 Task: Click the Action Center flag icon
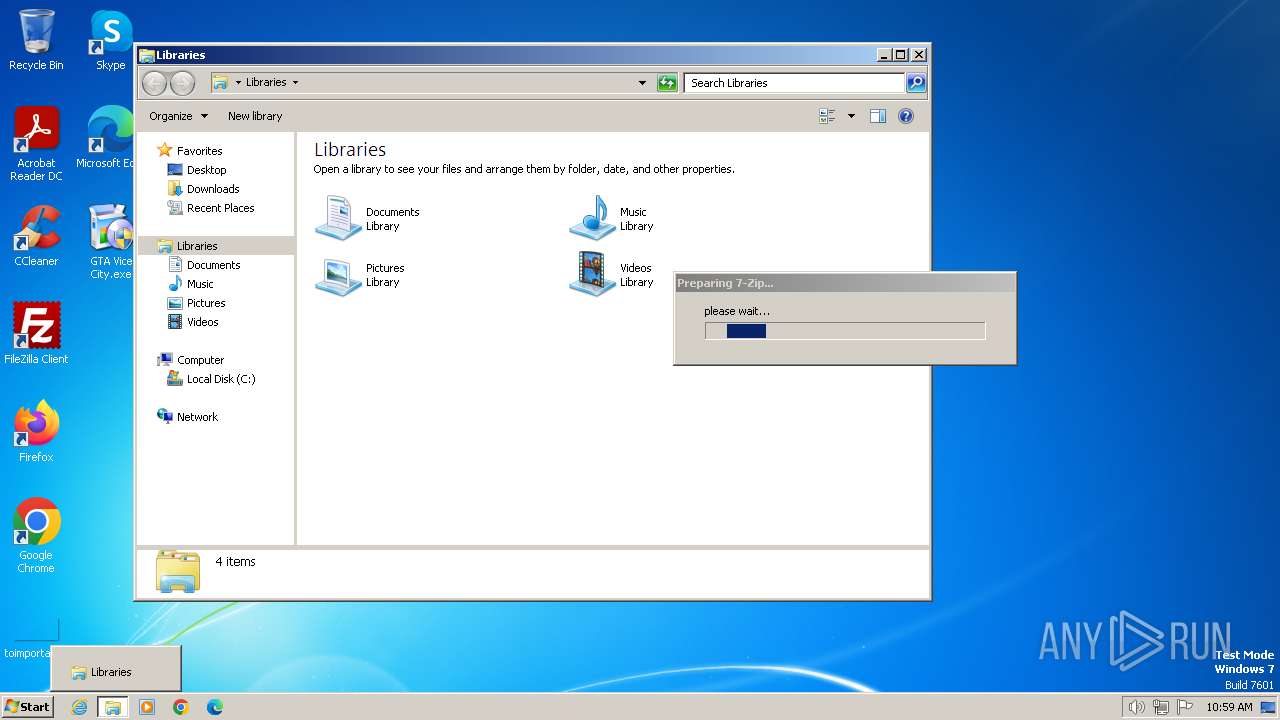pyautogui.click(x=1186, y=707)
